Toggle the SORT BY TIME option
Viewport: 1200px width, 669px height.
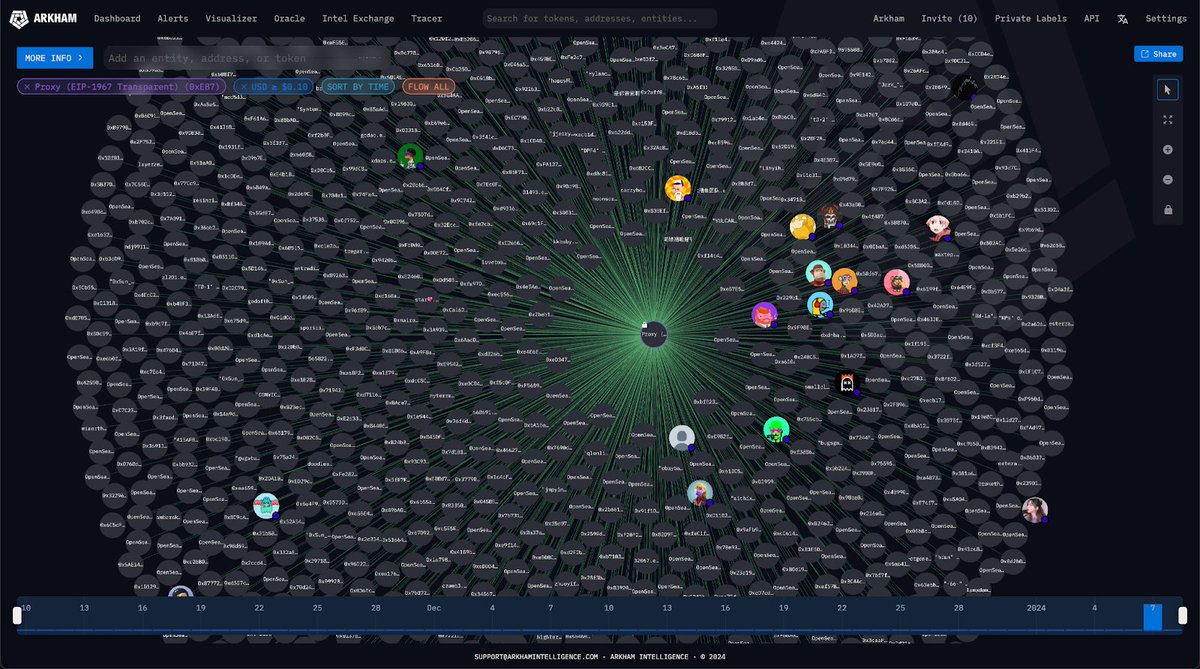(356, 87)
